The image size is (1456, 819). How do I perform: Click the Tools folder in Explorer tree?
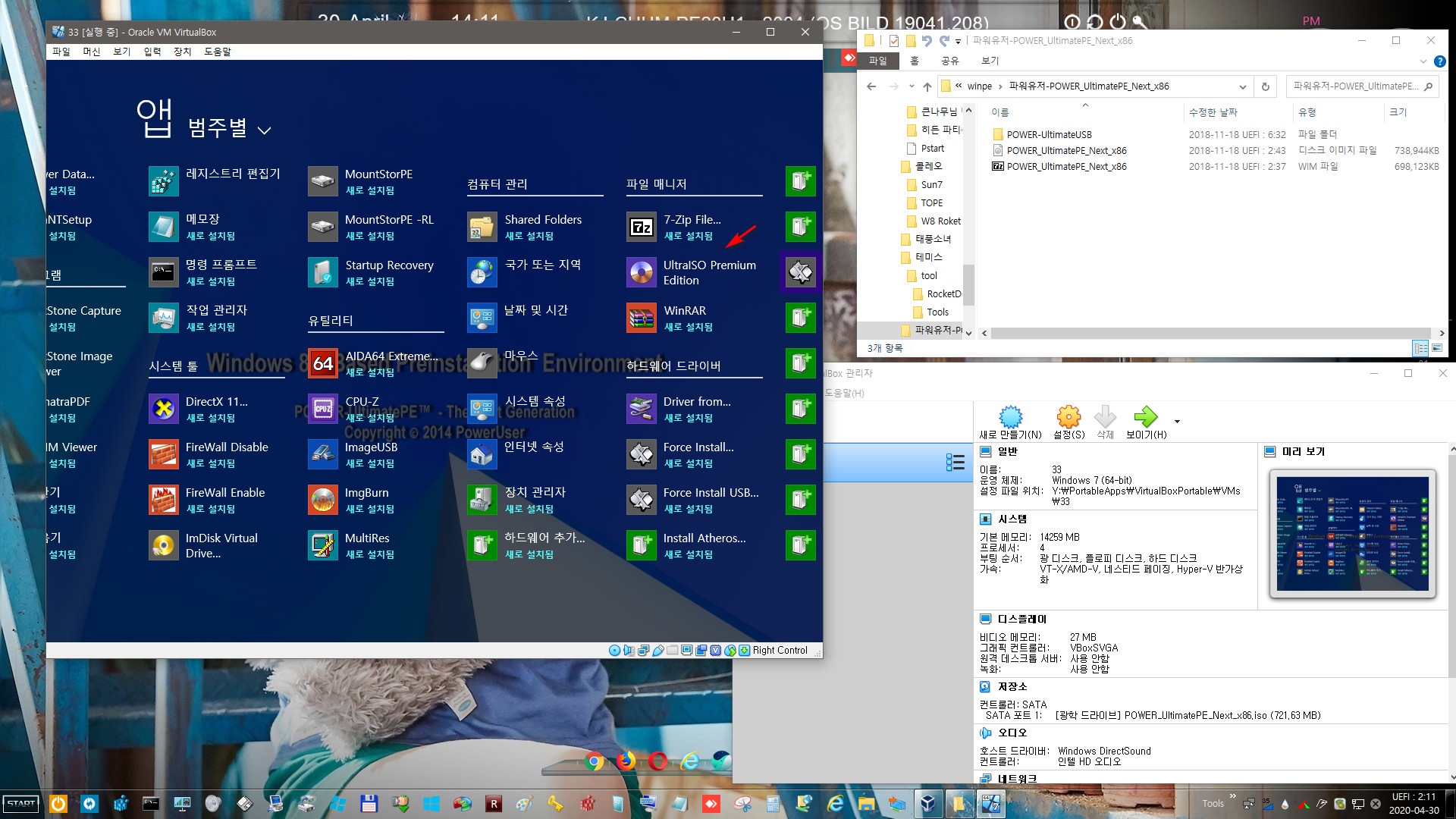(x=937, y=312)
